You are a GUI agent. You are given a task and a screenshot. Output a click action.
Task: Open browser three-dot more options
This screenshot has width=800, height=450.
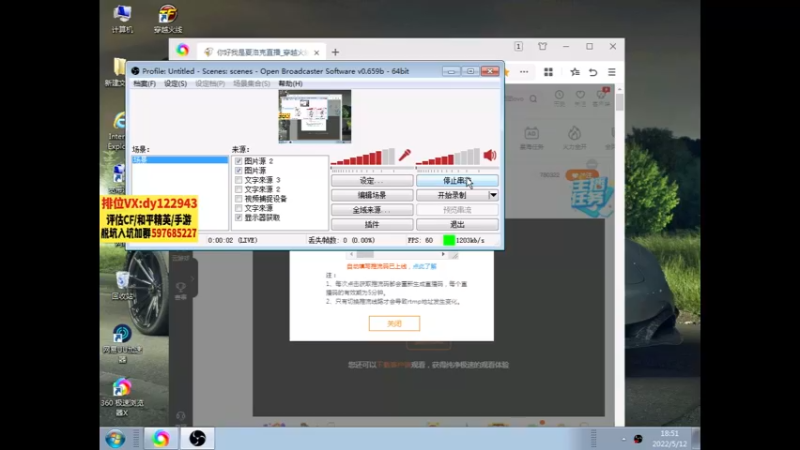524,72
